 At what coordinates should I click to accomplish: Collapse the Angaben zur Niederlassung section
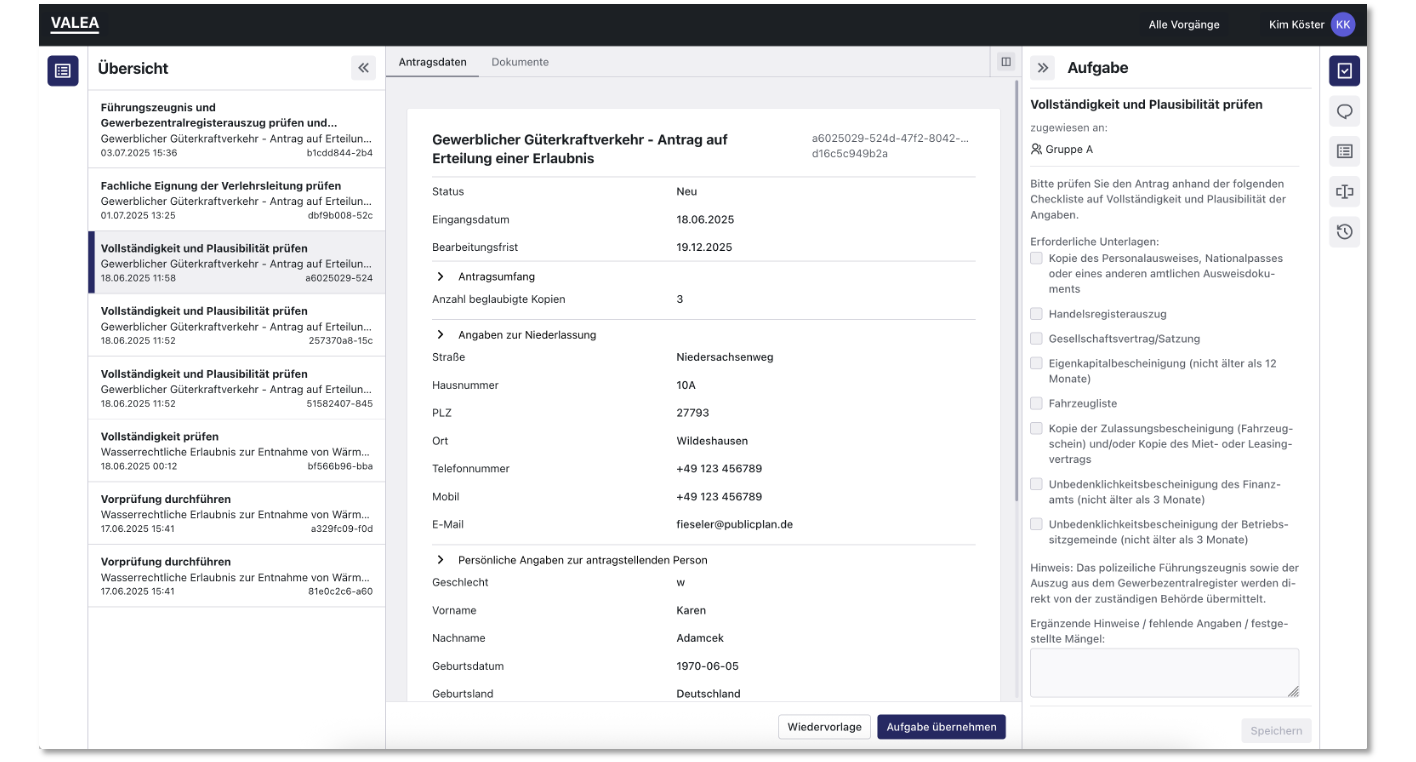pyautogui.click(x=440, y=335)
